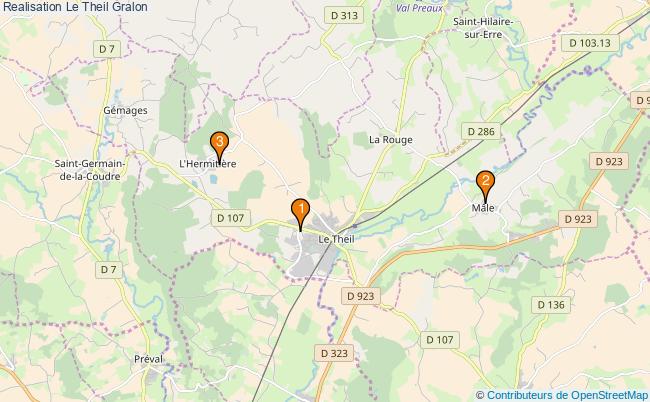Click the Val Preaux water label
Image resolution: width=650 pixels, height=402 pixels.
pos(419,7)
